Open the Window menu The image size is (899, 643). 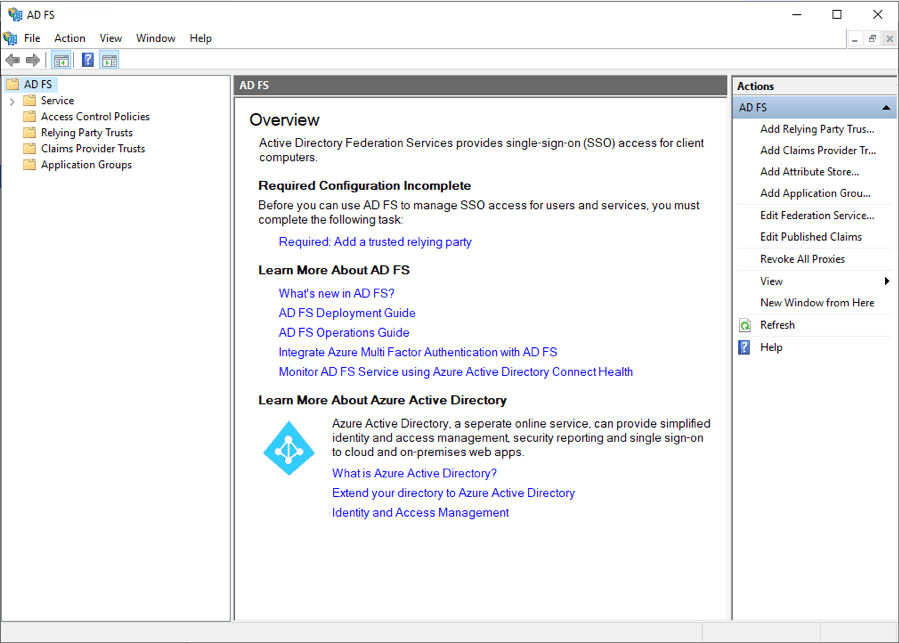tap(155, 38)
